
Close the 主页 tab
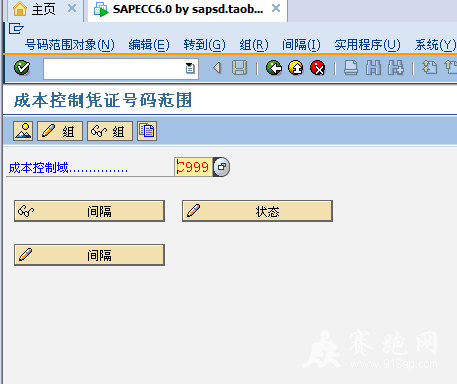pos(72,8)
